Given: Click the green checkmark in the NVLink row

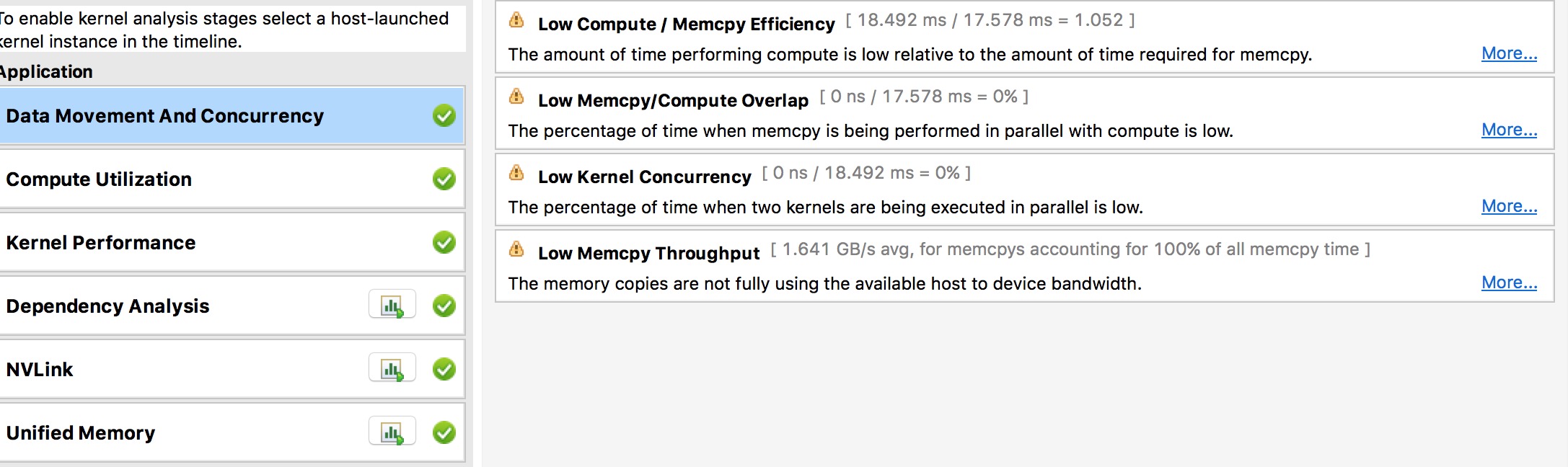Looking at the screenshot, I should [444, 369].
